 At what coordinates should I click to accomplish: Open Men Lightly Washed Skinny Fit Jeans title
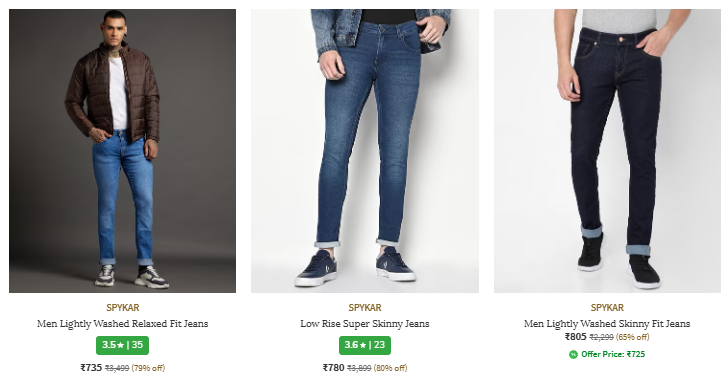click(607, 324)
